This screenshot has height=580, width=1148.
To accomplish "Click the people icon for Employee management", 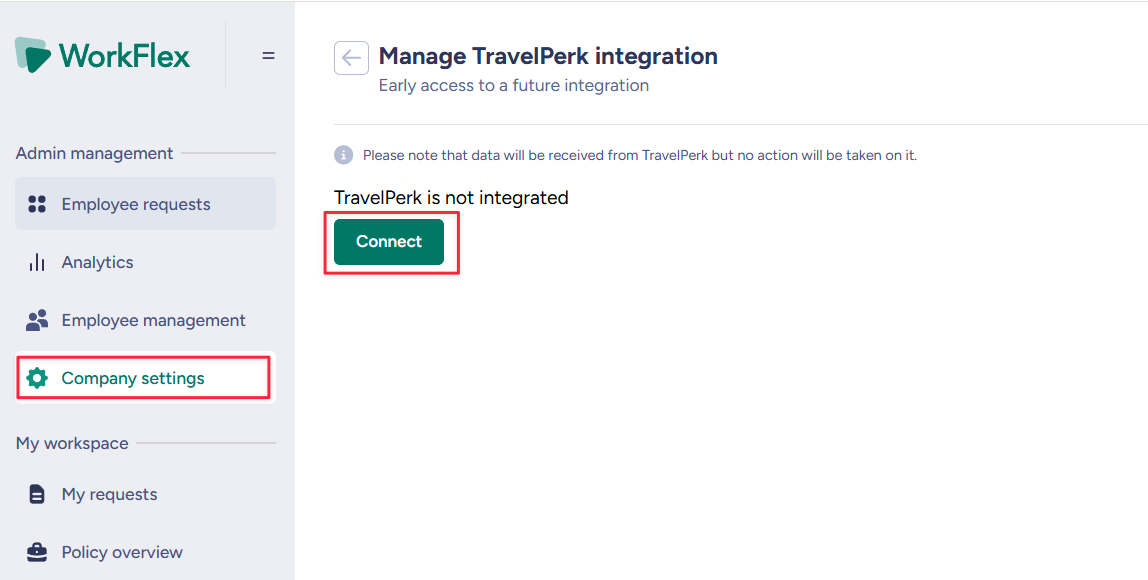I will tap(37, 320).
